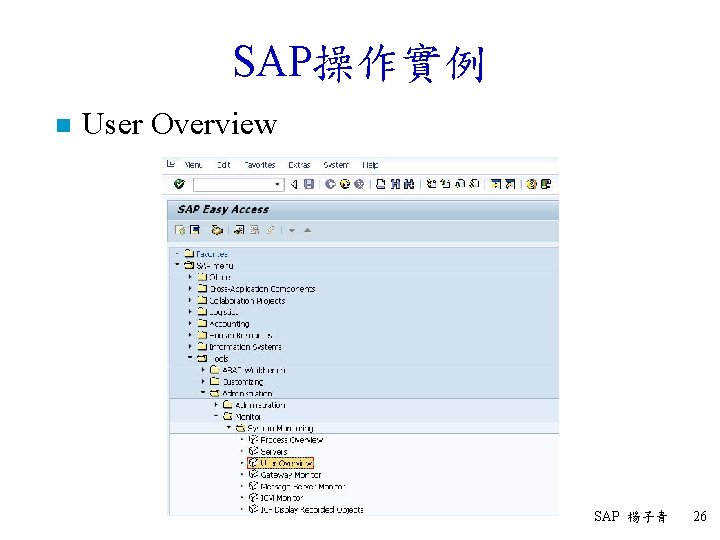This screenshot has width=720, height=540.
Task: Click the SAP Business Workplace icon
Action: pyautogui.click(x=217, y=230)
